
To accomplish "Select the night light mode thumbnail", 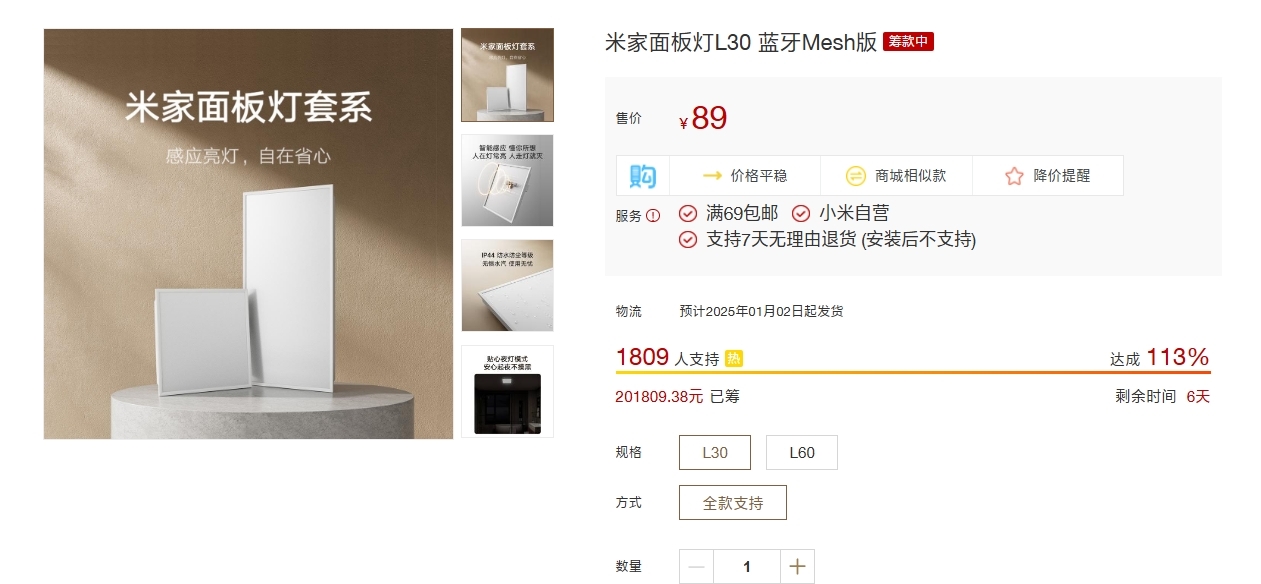I will [x=507, y=391].
